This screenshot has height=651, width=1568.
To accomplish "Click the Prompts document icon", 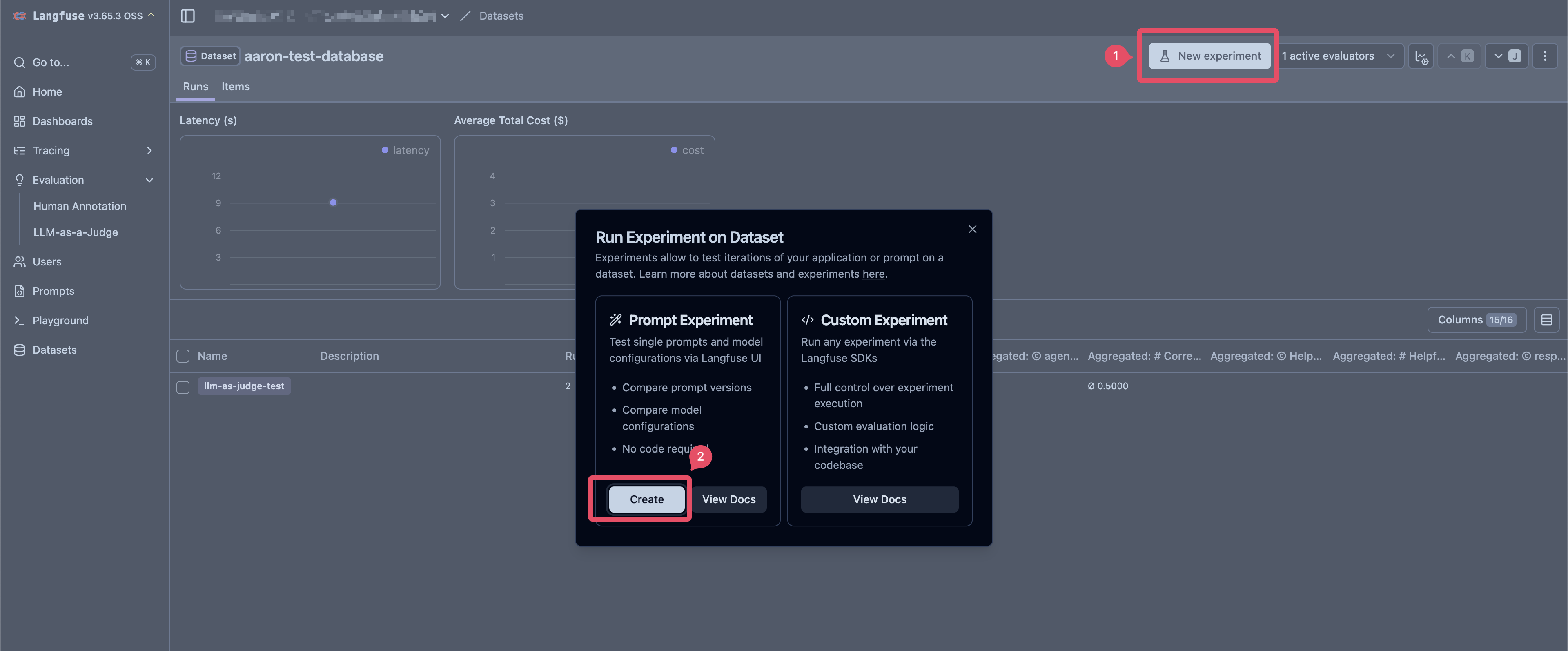I will (x=20, y=291).
